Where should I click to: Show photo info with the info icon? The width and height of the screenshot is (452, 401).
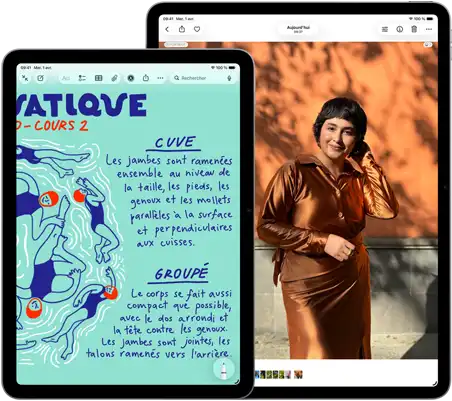point(400,29)
